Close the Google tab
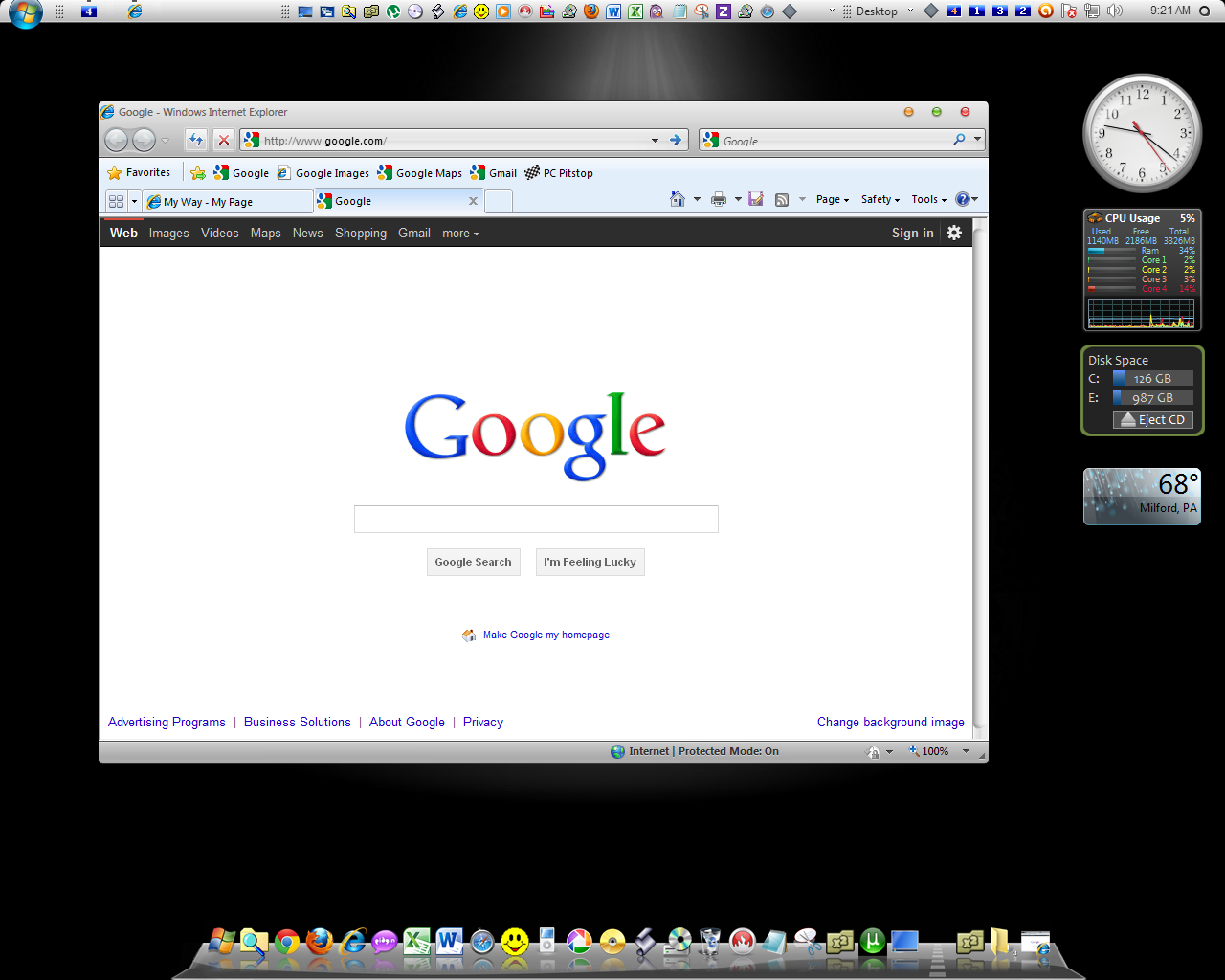The width and height of the screenshot is (1225, 980). [473, 201]
